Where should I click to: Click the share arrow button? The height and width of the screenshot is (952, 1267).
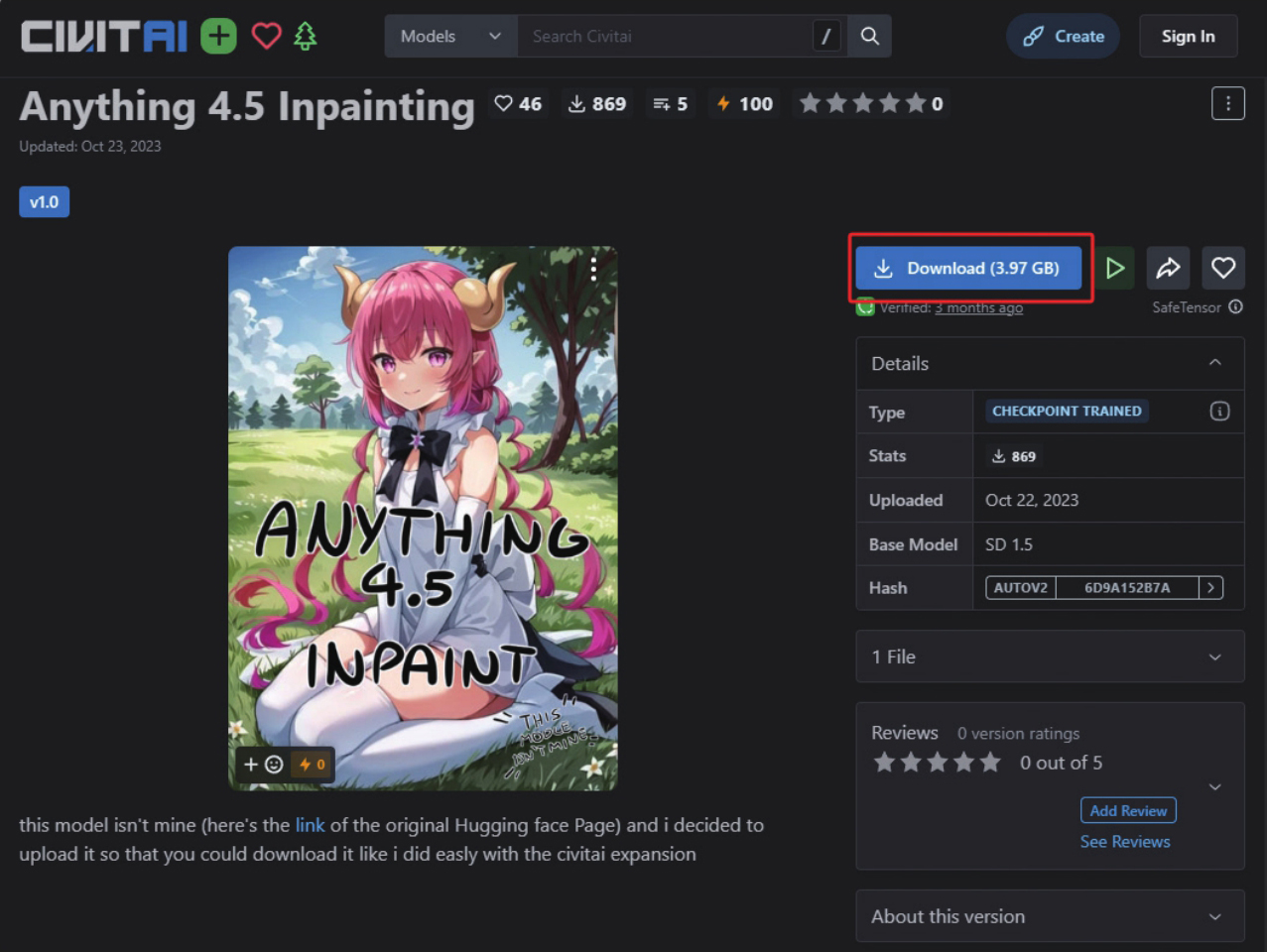point(1169,268)
